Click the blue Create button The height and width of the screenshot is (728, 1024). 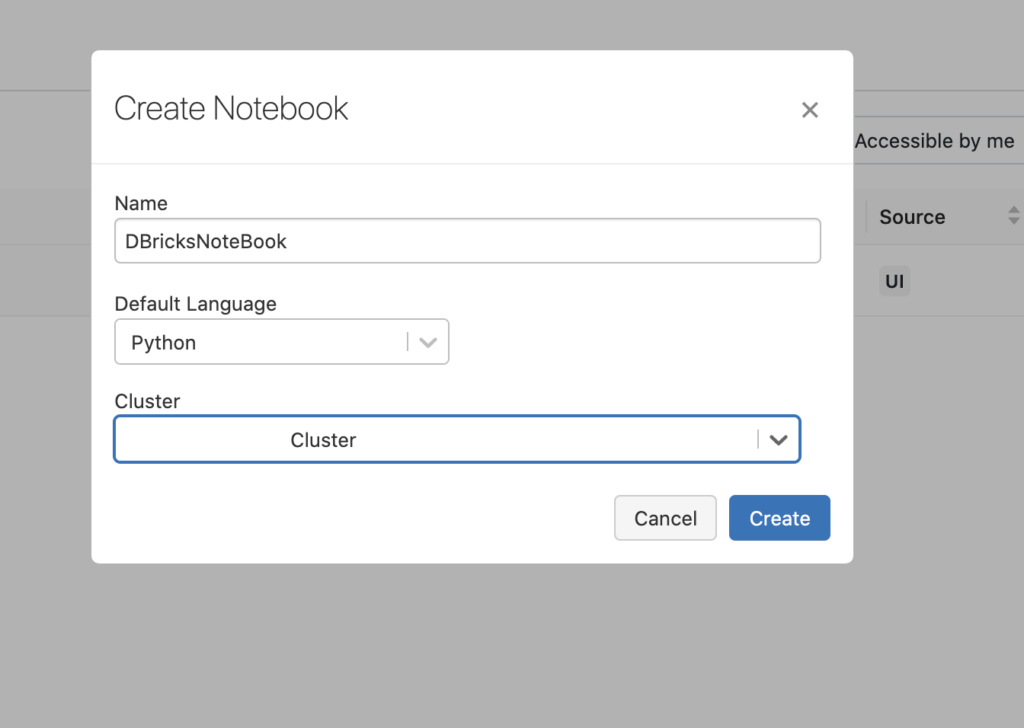[779, 518]
